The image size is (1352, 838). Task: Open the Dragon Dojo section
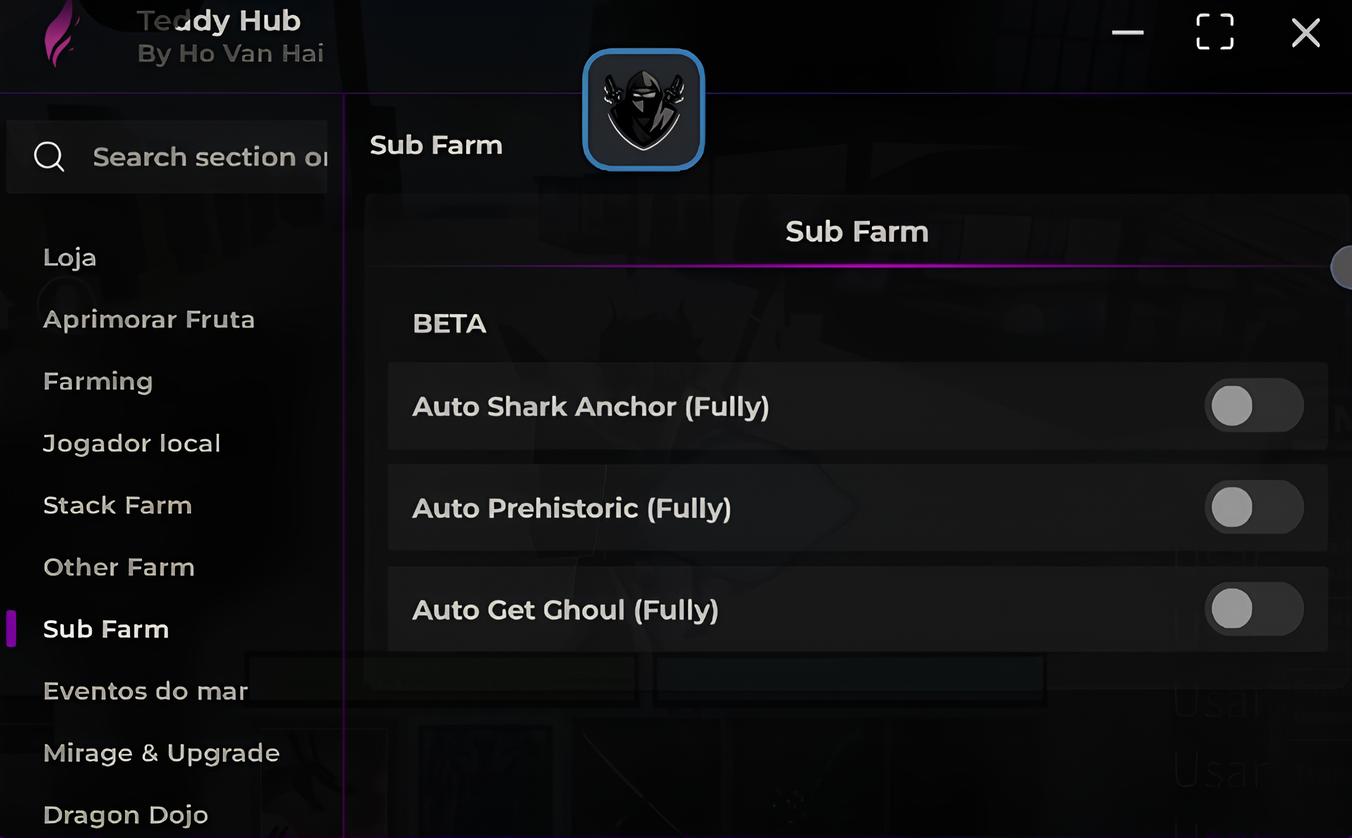click(126, 815)
